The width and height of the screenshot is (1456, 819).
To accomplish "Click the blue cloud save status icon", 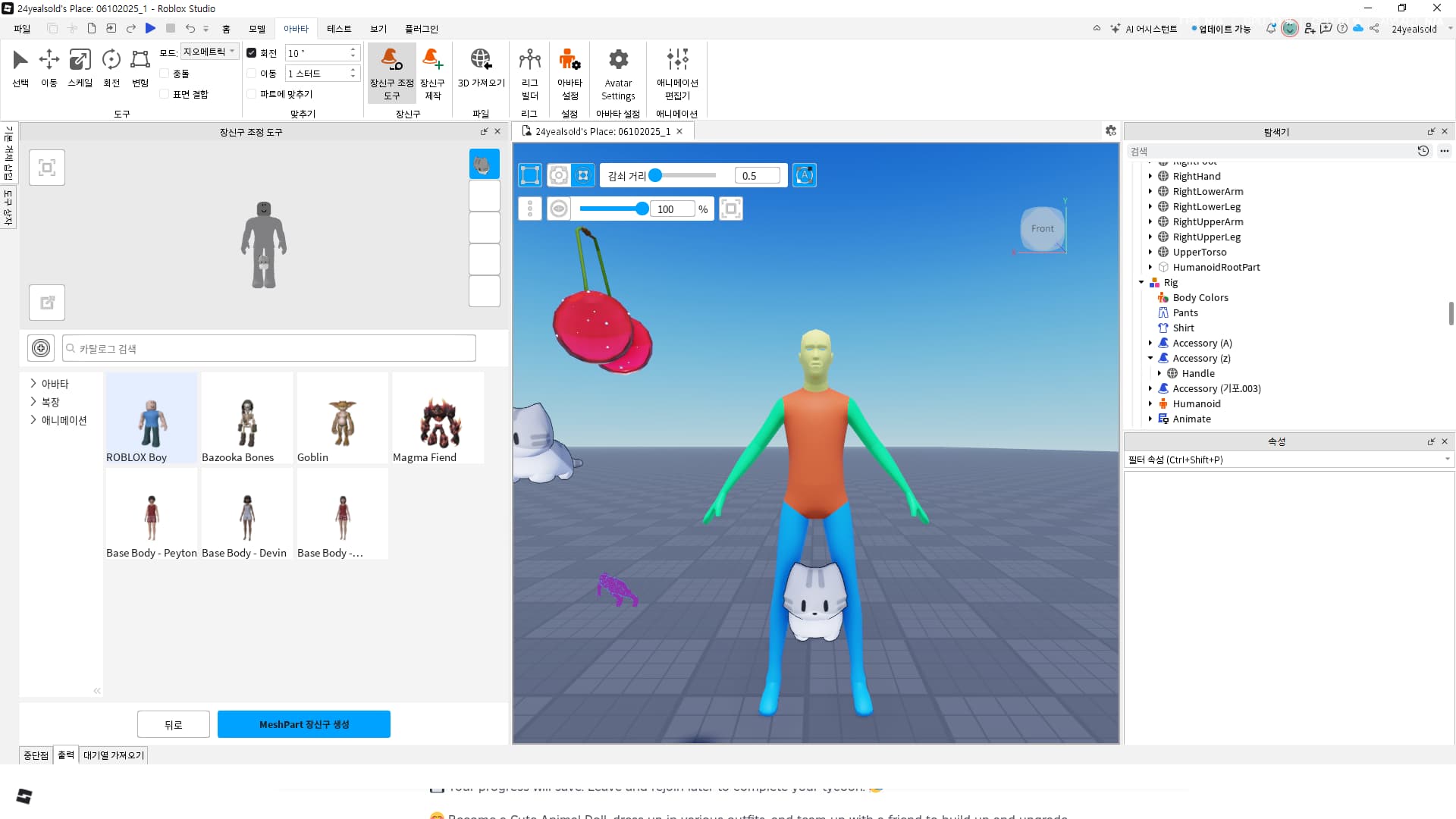I will (1358, 29).
